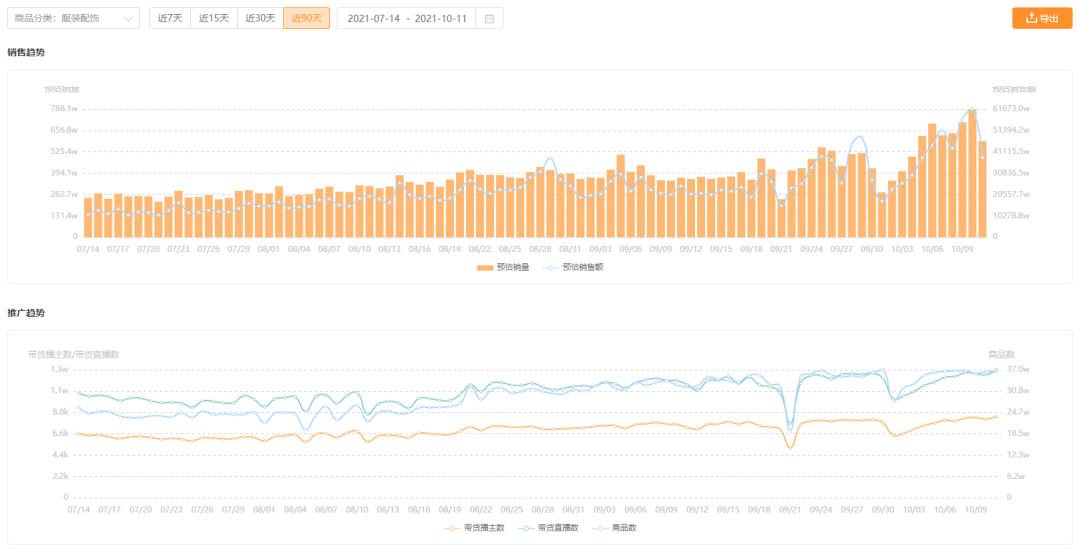This screenshot has width=1080, height=550.
Task: Switch to 近30天 range
Action: coord(260,19)
